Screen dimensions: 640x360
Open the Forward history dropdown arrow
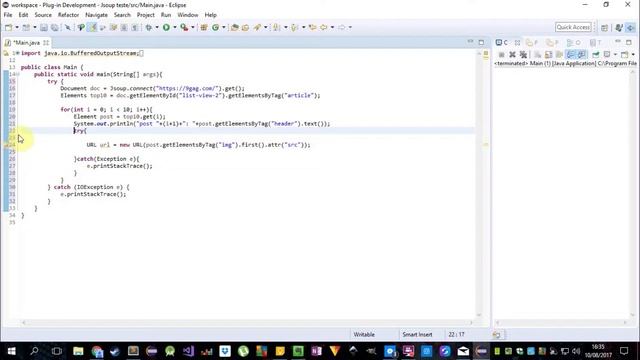[x=350, y=27]
